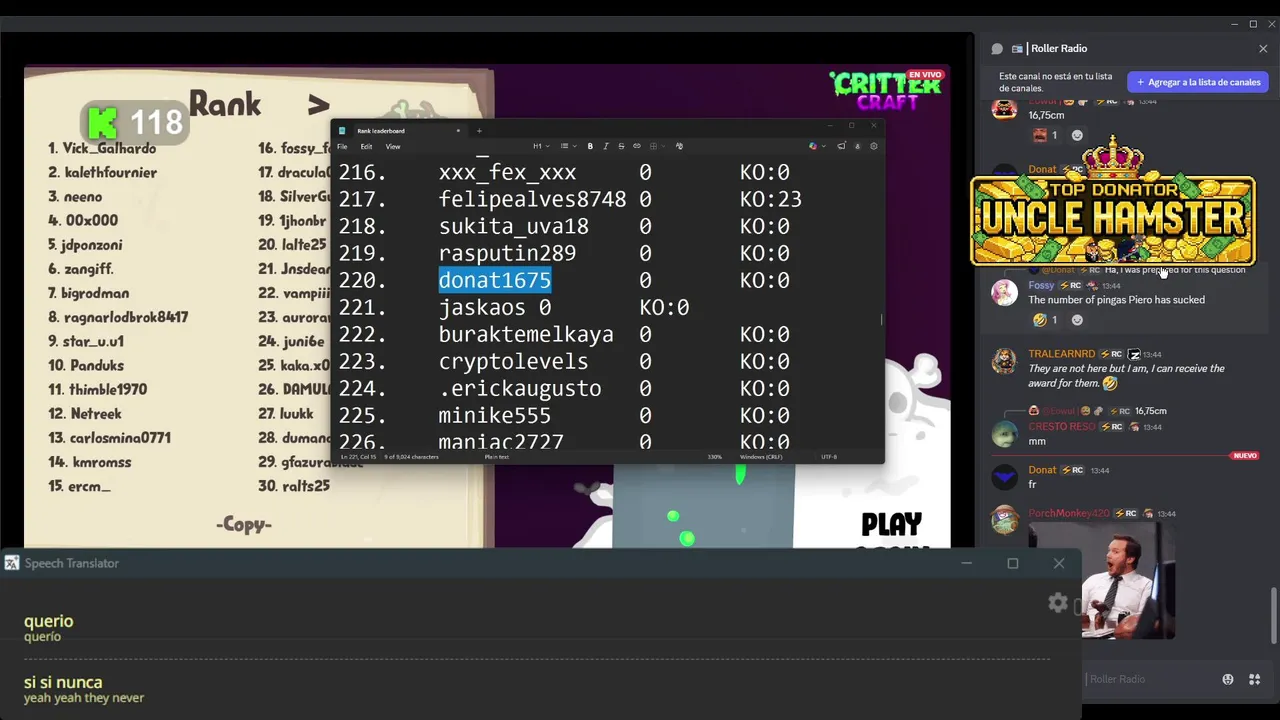The image size is (1280, 720).
Task: Click the Discord chat scrollbar
Action: click(1273, 617)
